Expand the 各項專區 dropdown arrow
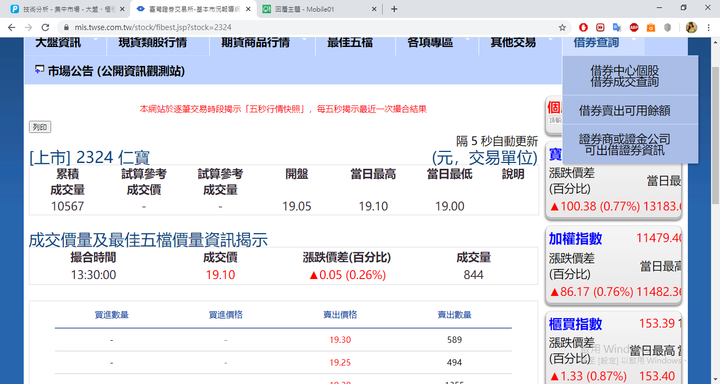The height and width of the screenshot is (384, 720). coord(467,40)
